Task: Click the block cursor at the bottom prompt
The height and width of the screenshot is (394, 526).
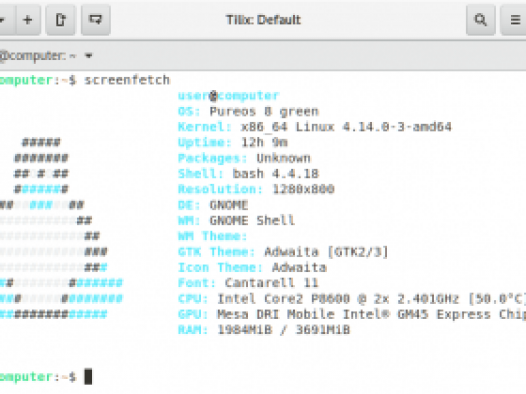Action: (x=88, y=377)
